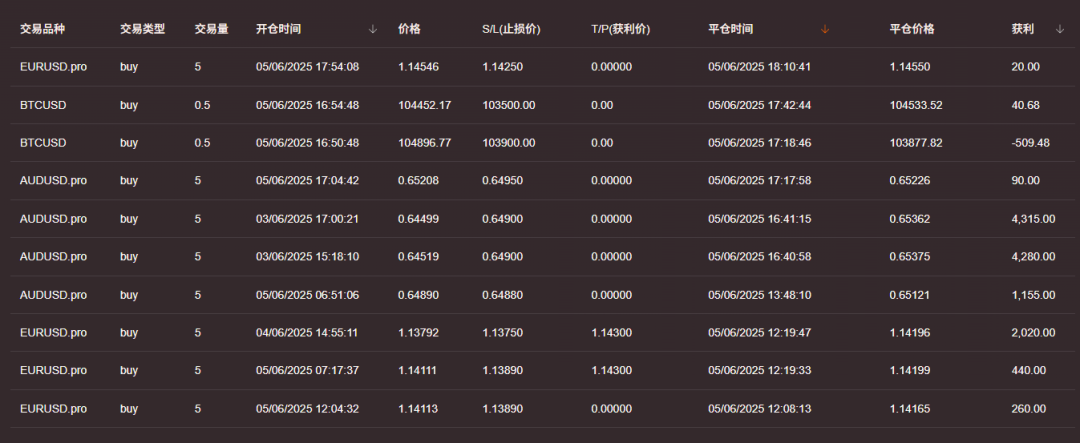Image resolution: width=1080 pixels, height=443 pixels.
Task: Click the 交易品种 column header
Action: point(43,29)
